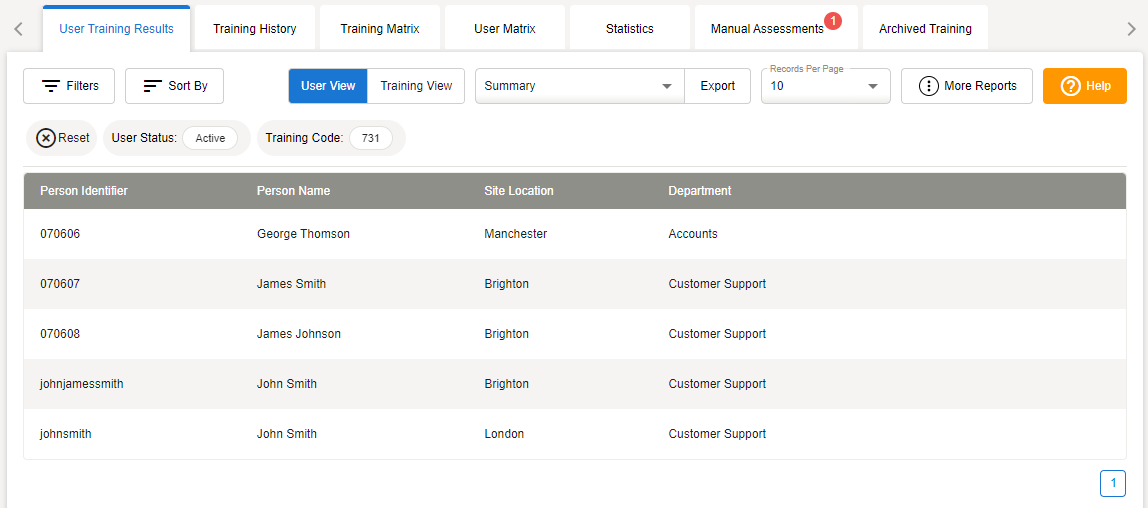Click the Reset filters X icon
Viewport: 1148px width, 508px height.
(46, 138)
